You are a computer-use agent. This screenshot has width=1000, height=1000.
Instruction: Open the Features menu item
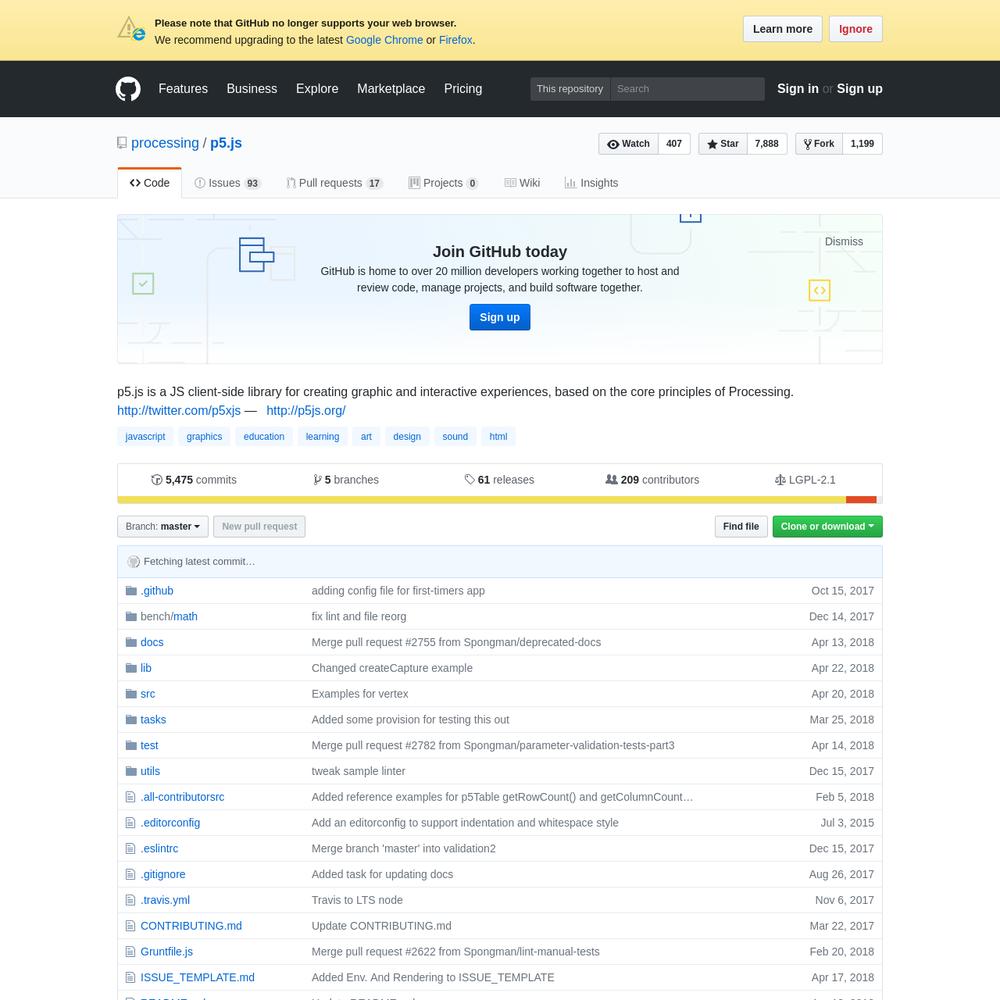183,89
